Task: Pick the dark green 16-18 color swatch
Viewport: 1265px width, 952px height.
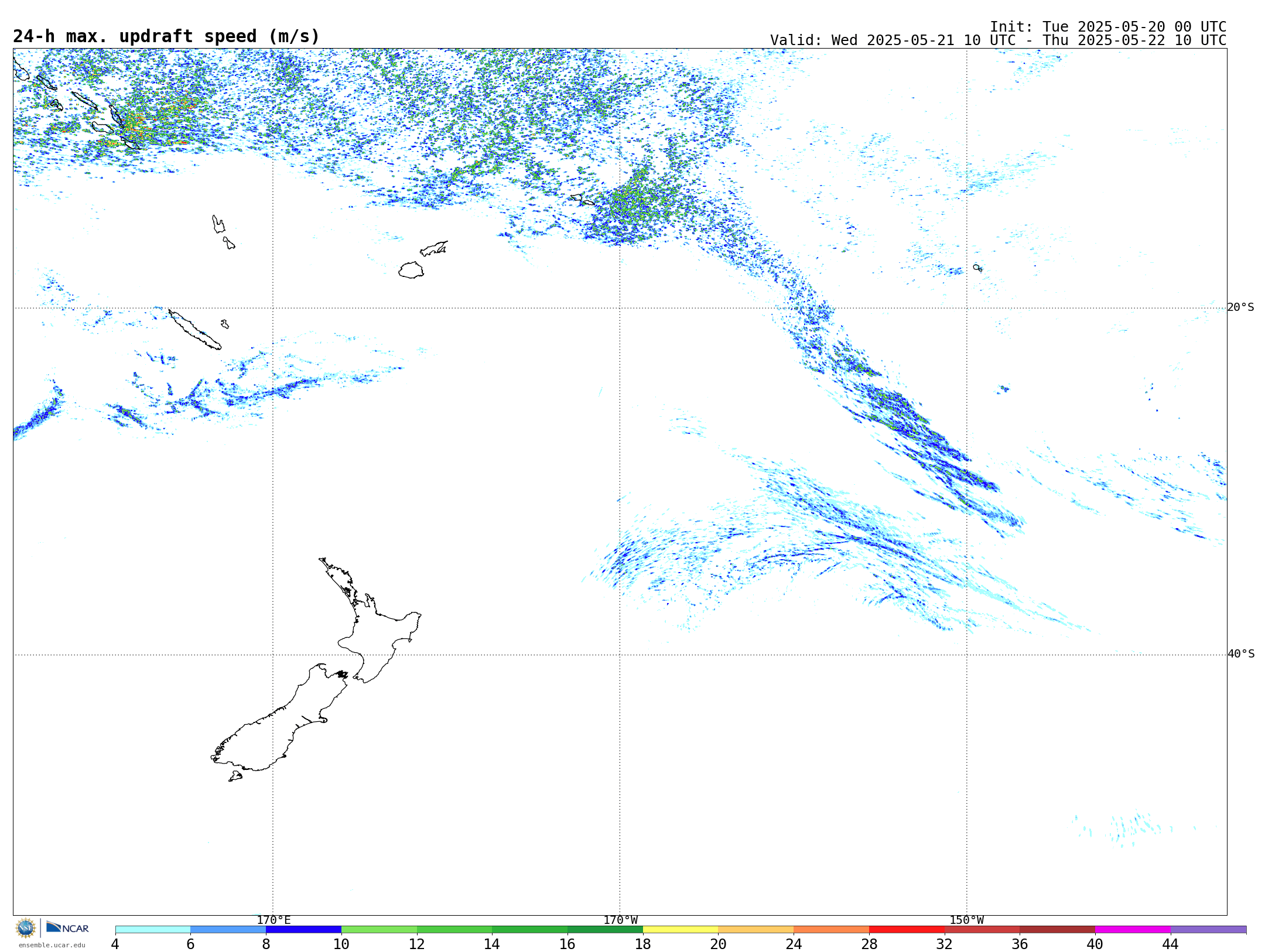Action: [x=605, y=930]
